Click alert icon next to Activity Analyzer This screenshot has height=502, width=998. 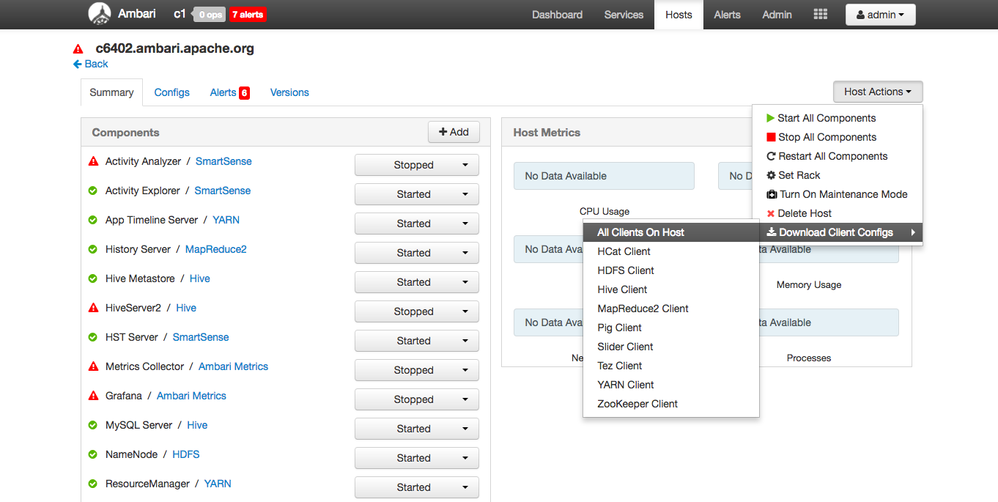tap(93, 162)
